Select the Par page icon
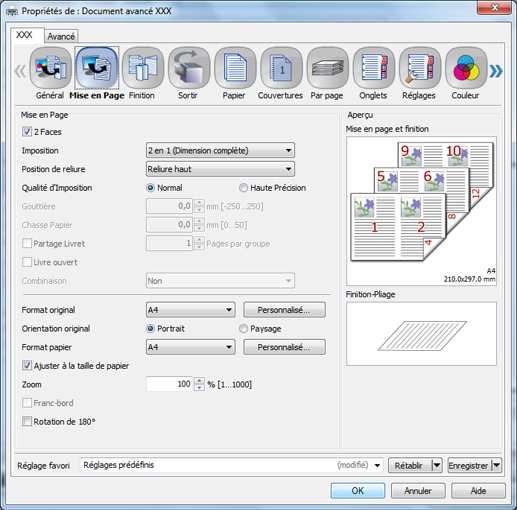 click(x=328, y=68)
